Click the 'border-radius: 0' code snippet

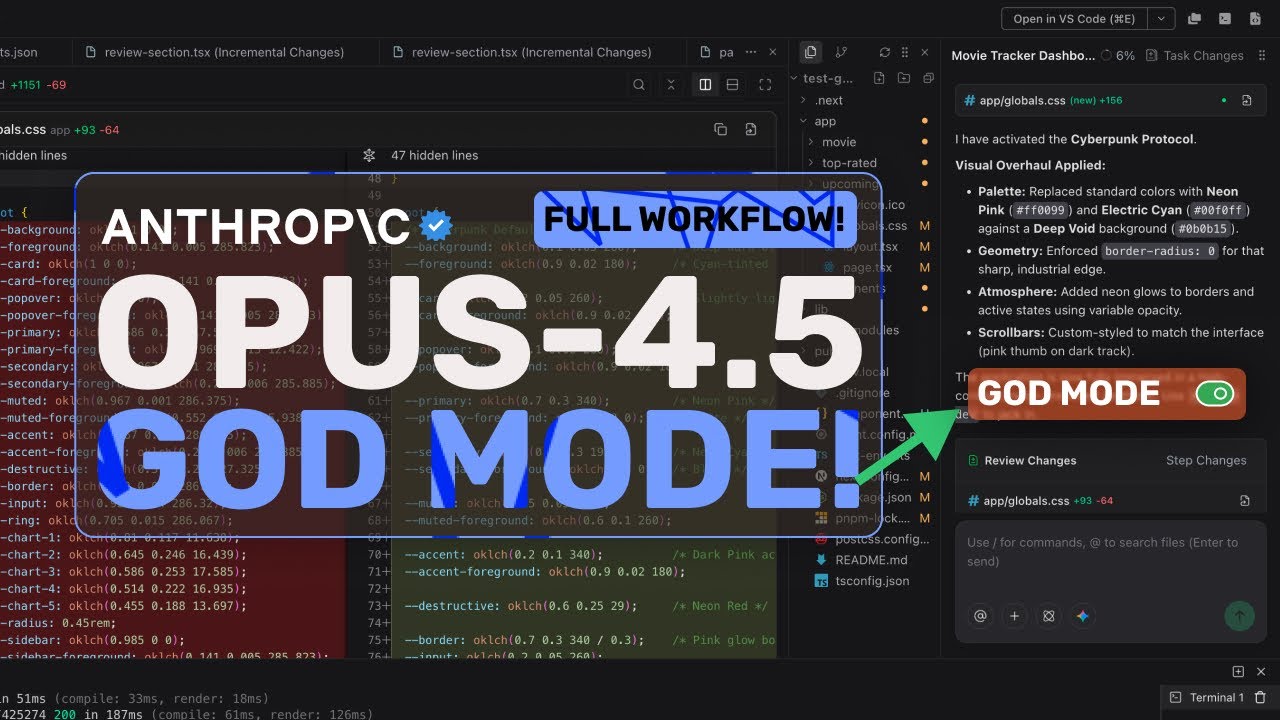(1160, 251)
